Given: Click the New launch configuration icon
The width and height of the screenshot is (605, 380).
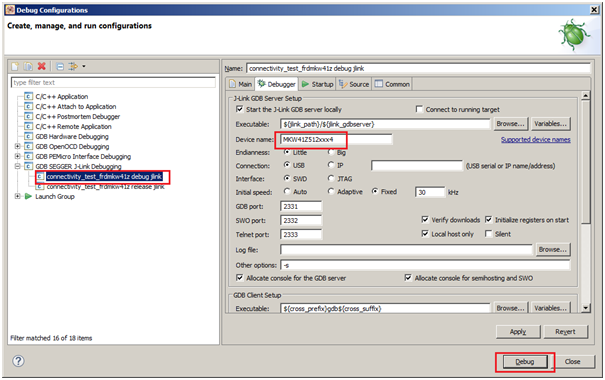Looking at the screenshot, I should [x=15, y=66].
